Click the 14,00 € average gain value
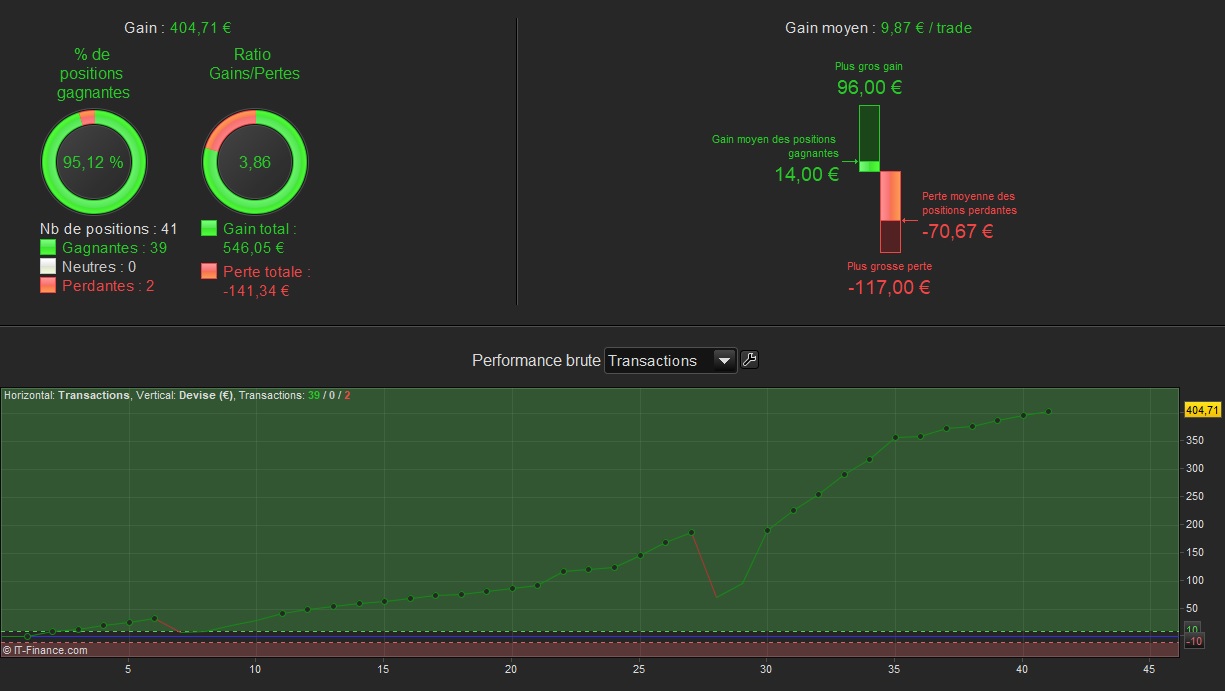Viewport: 1225px width, 691px height. tap(807, 174)
